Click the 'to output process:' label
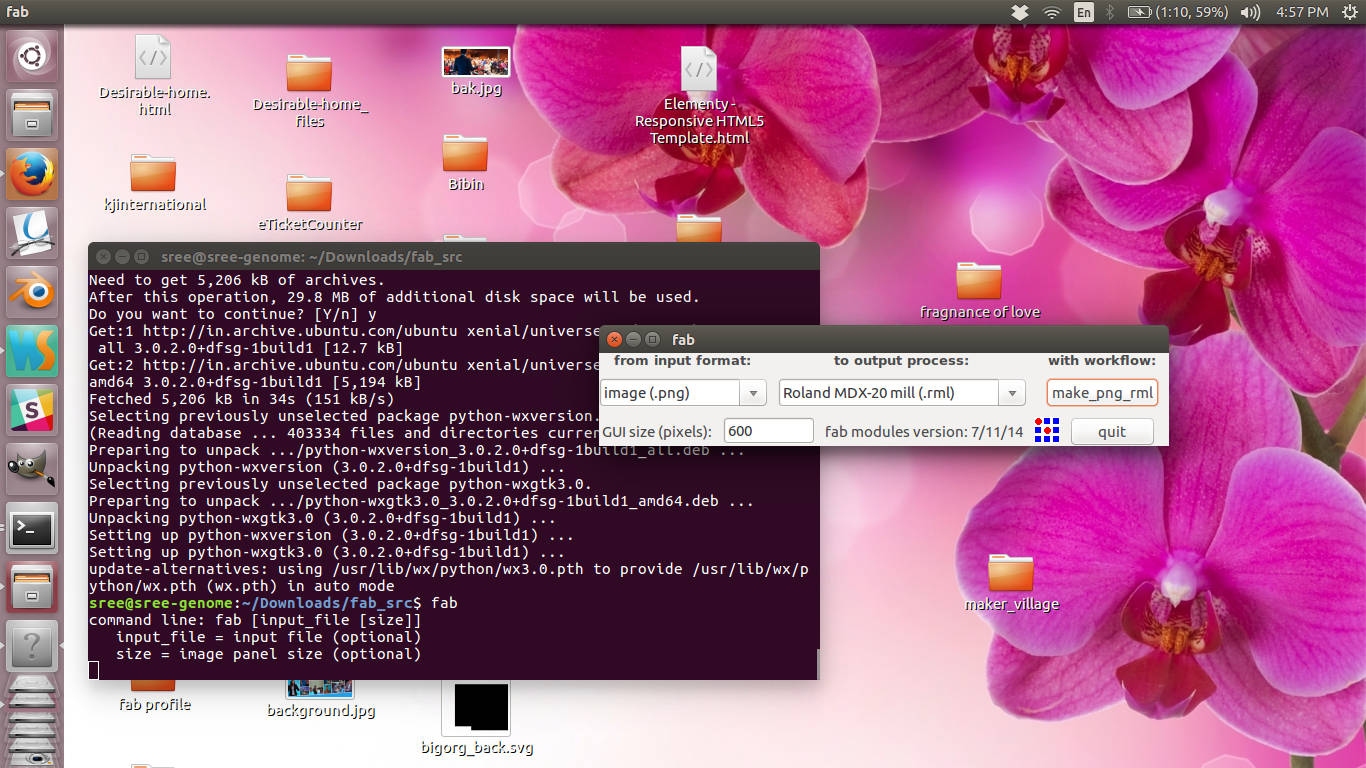This screenshot has height=768, width=1366. 901,360
